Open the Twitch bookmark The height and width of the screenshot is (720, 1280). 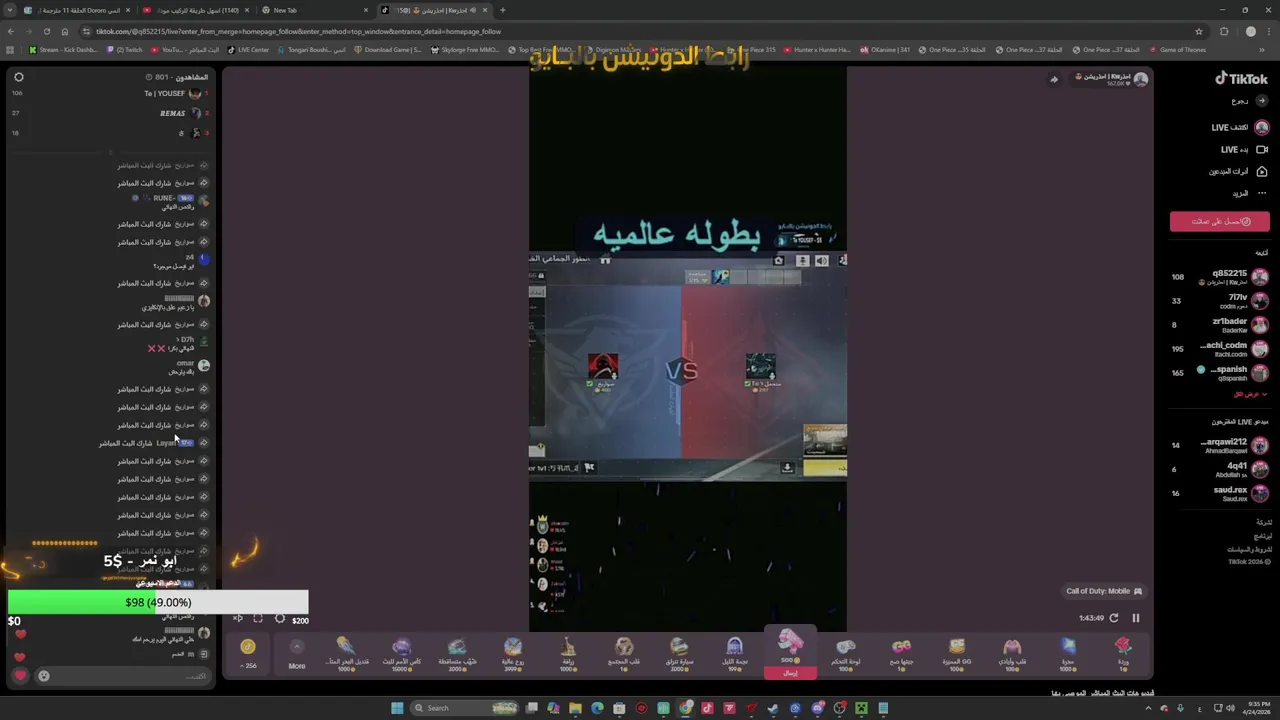pos(124,50)
